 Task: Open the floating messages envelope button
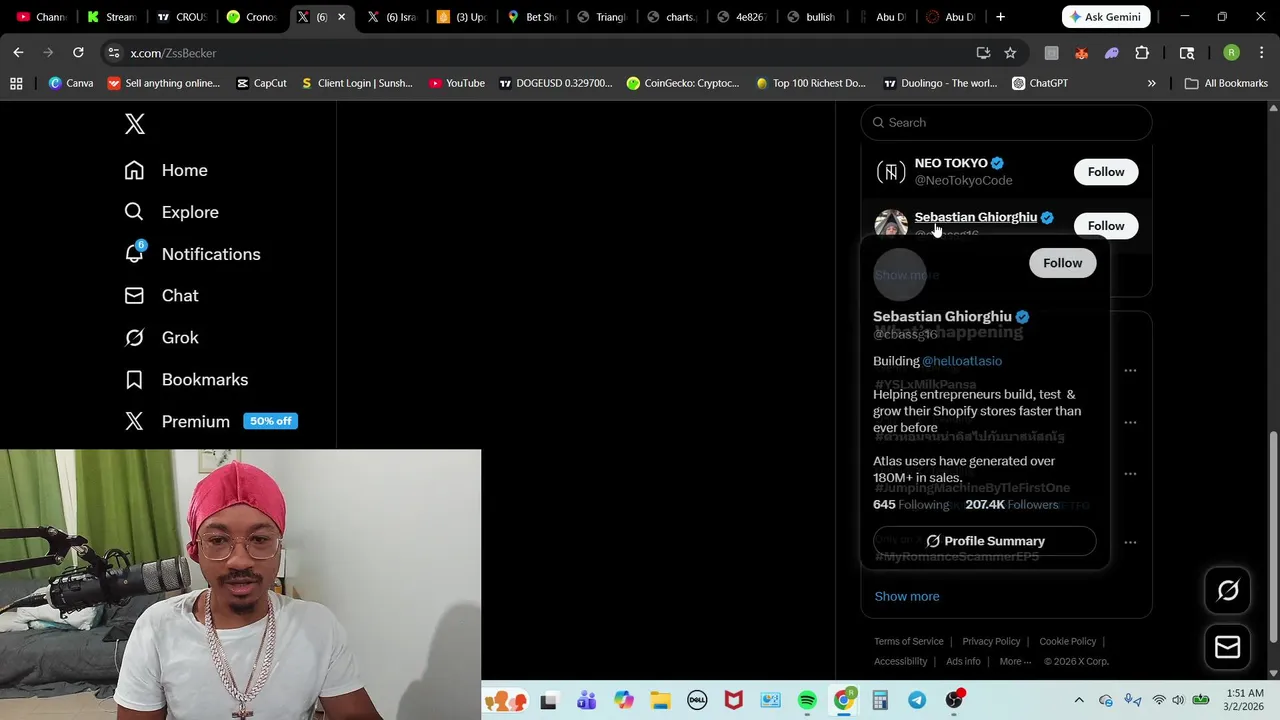click(x=1228, y=647)
